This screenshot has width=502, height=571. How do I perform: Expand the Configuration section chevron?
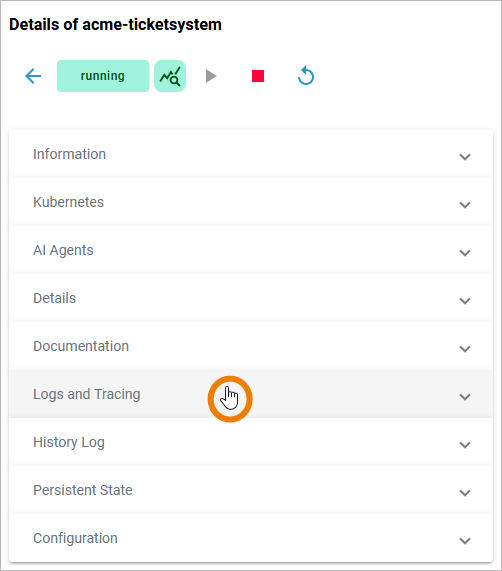point(465,541)
